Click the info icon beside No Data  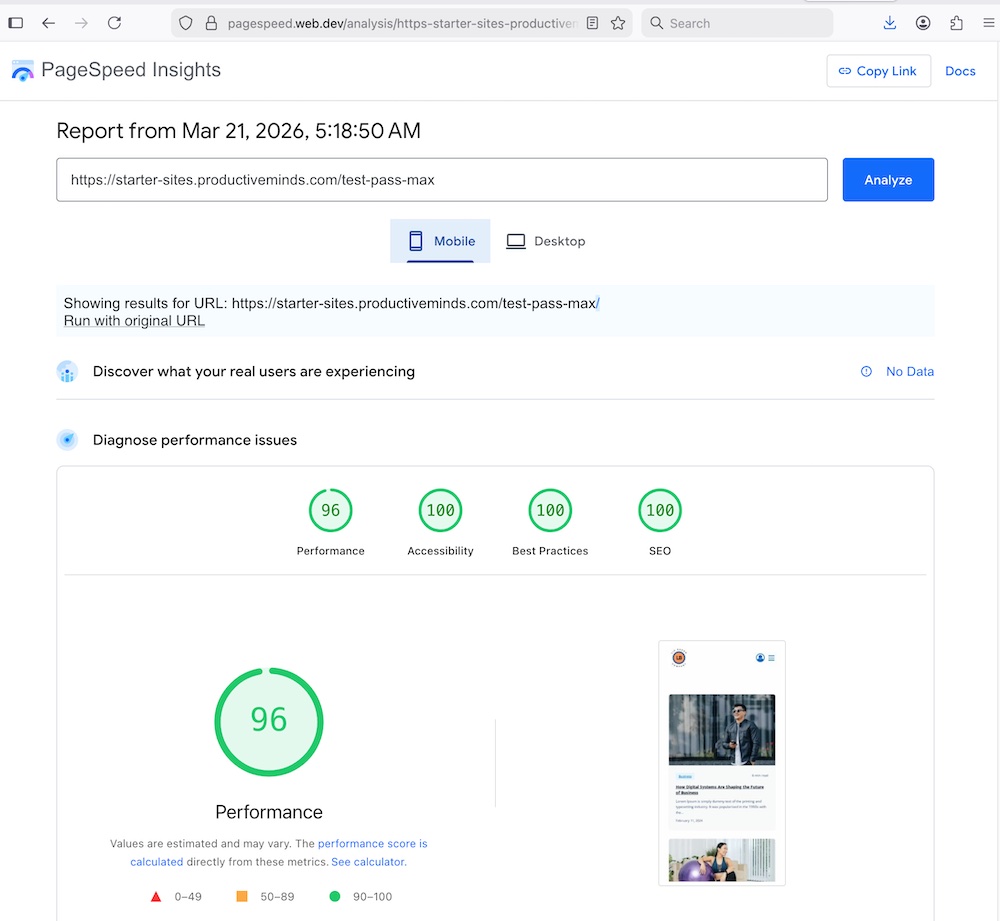tap(865, 371)
